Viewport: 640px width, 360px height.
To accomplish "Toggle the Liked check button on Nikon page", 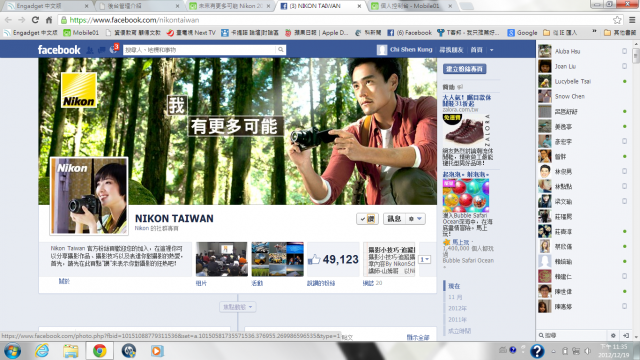I will point(367,219).
